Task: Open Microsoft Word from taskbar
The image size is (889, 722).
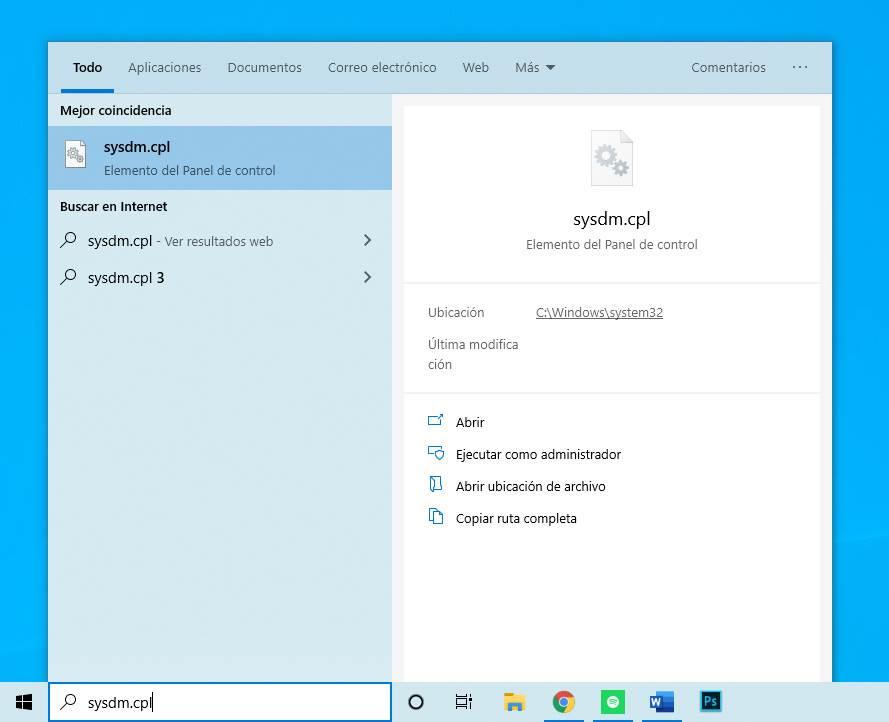Action: click(661, 702)
